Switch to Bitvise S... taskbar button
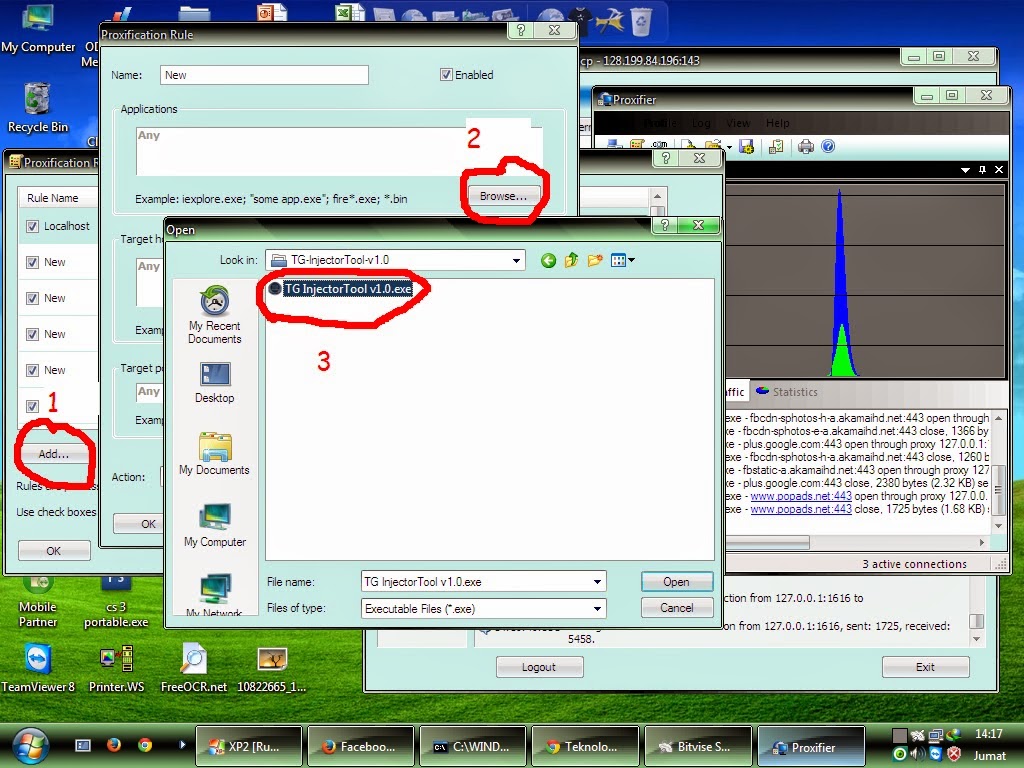1024x768 pixels. [x=698, y=746]
